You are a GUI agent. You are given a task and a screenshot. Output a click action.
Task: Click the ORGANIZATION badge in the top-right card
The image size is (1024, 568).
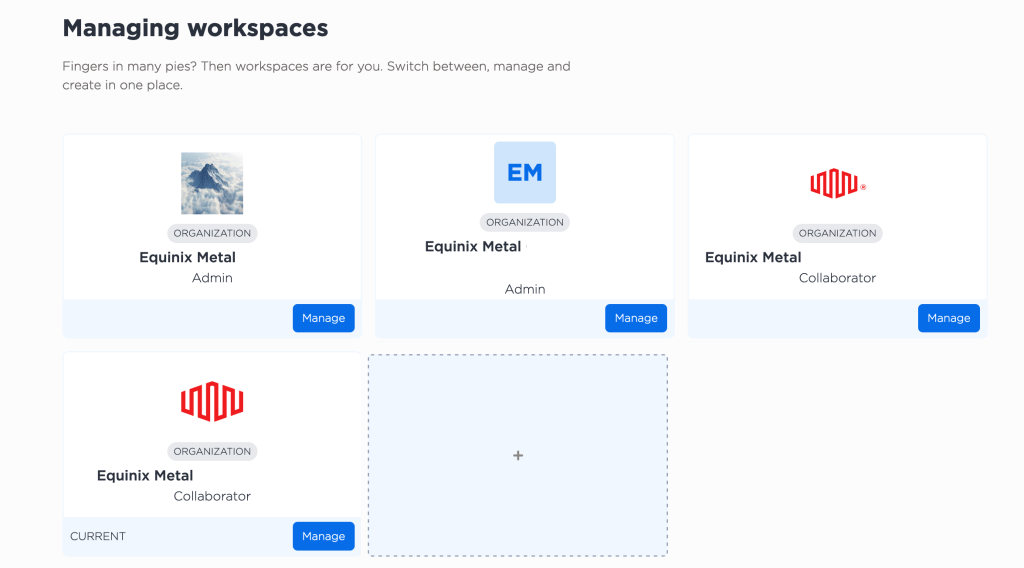pos(837,233)
